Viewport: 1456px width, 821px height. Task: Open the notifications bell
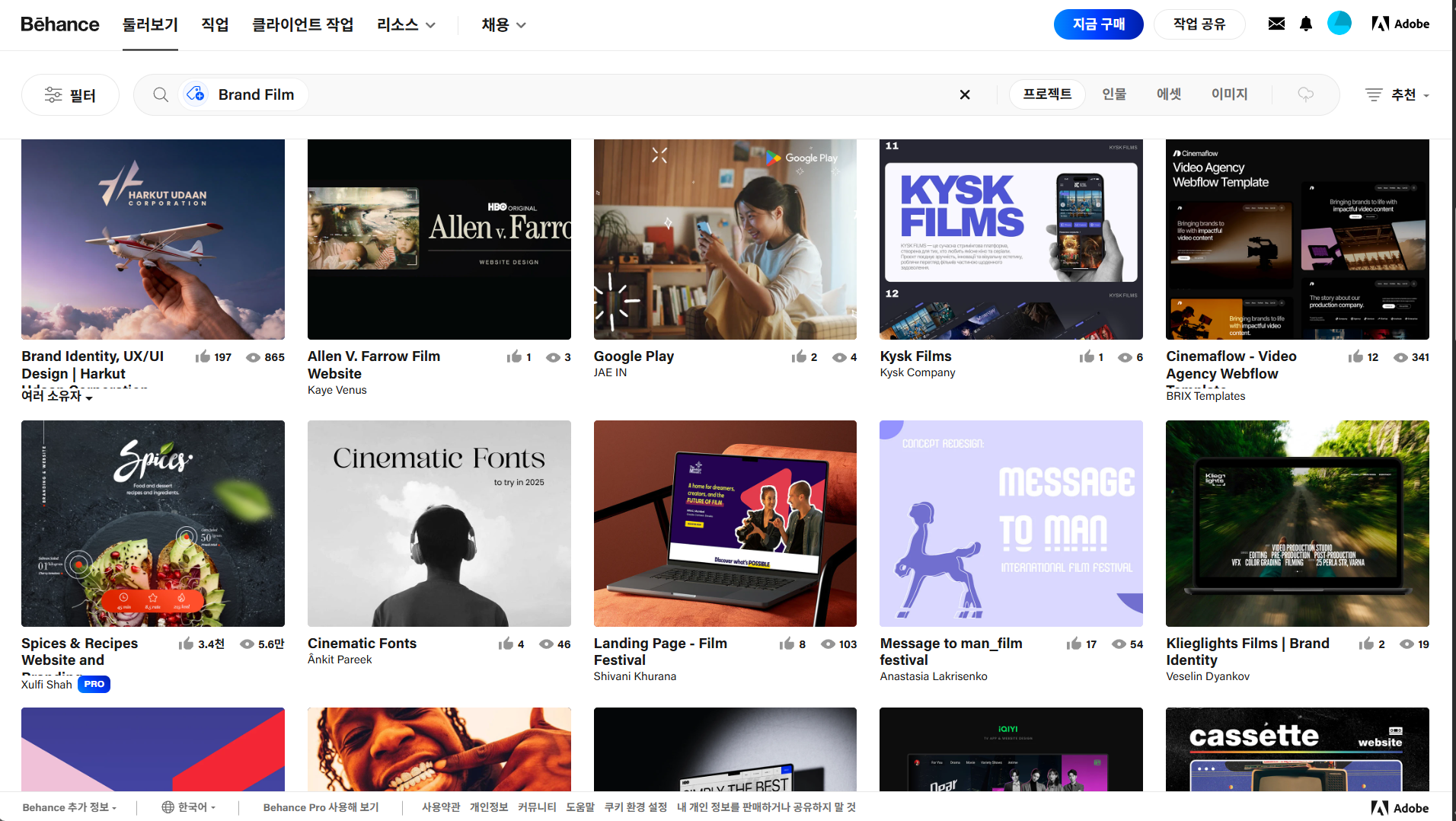[x=1306, y=24]
